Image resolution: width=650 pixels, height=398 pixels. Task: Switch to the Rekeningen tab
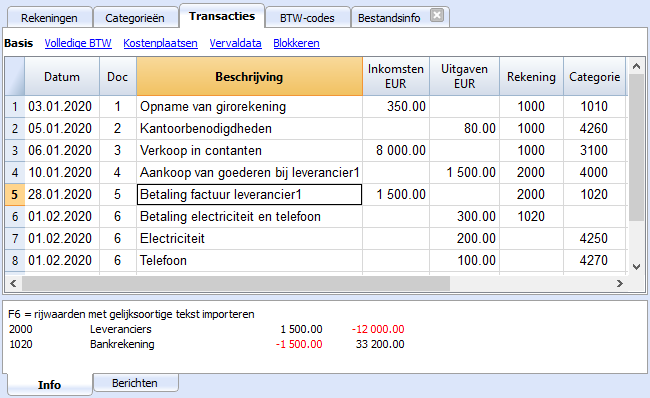click(x=49, y=18)
